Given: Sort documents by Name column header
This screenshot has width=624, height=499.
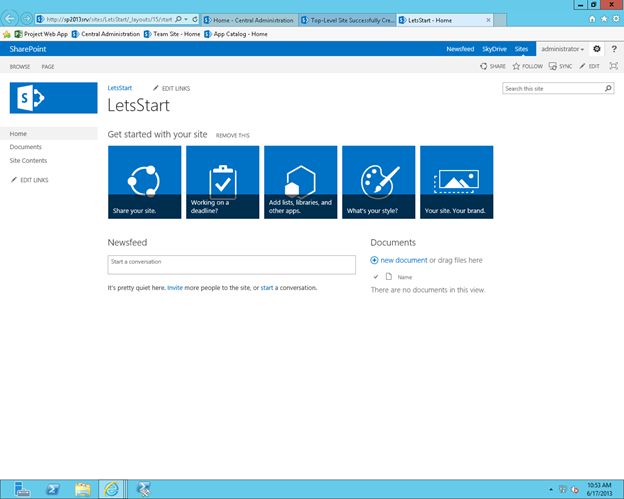Looking at the screenshot, I should (405, 277).
